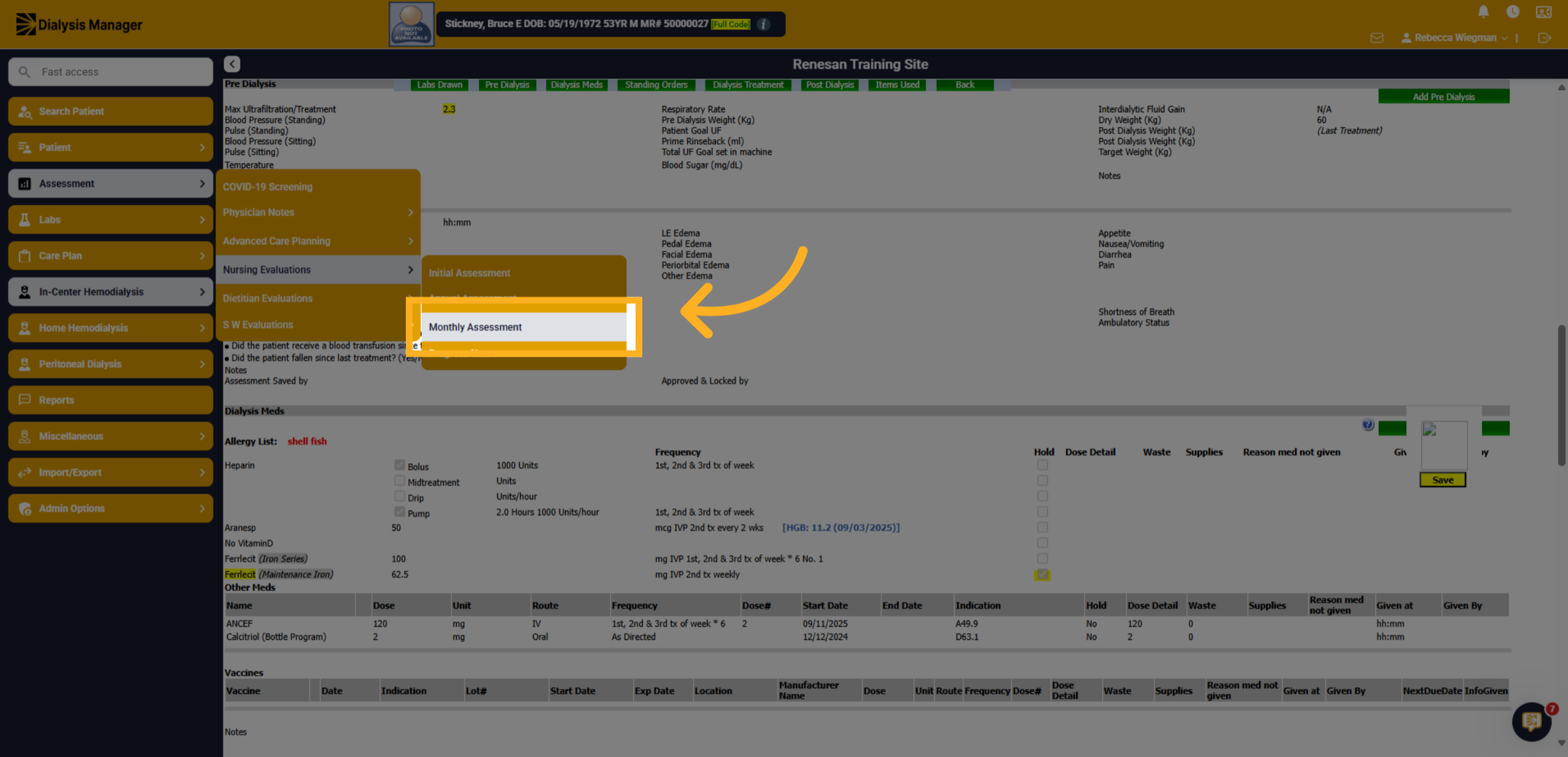Expand the Home Hemodialysis chevron

point(202,328)
